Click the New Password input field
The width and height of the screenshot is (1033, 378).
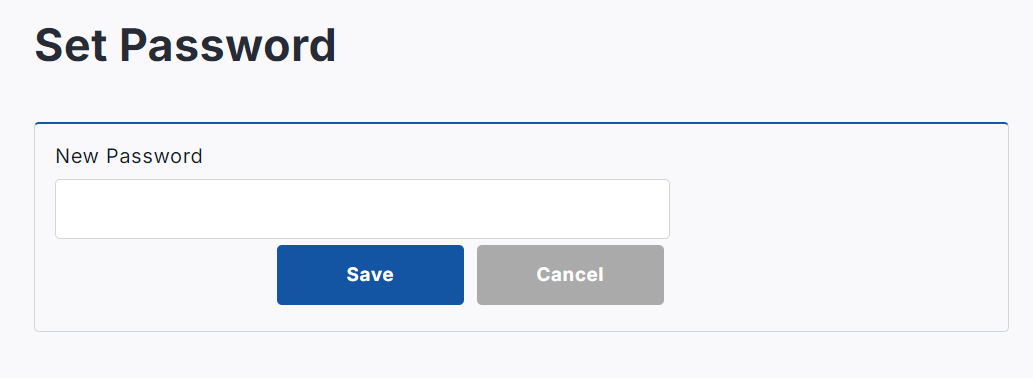[x=362, y=209]
